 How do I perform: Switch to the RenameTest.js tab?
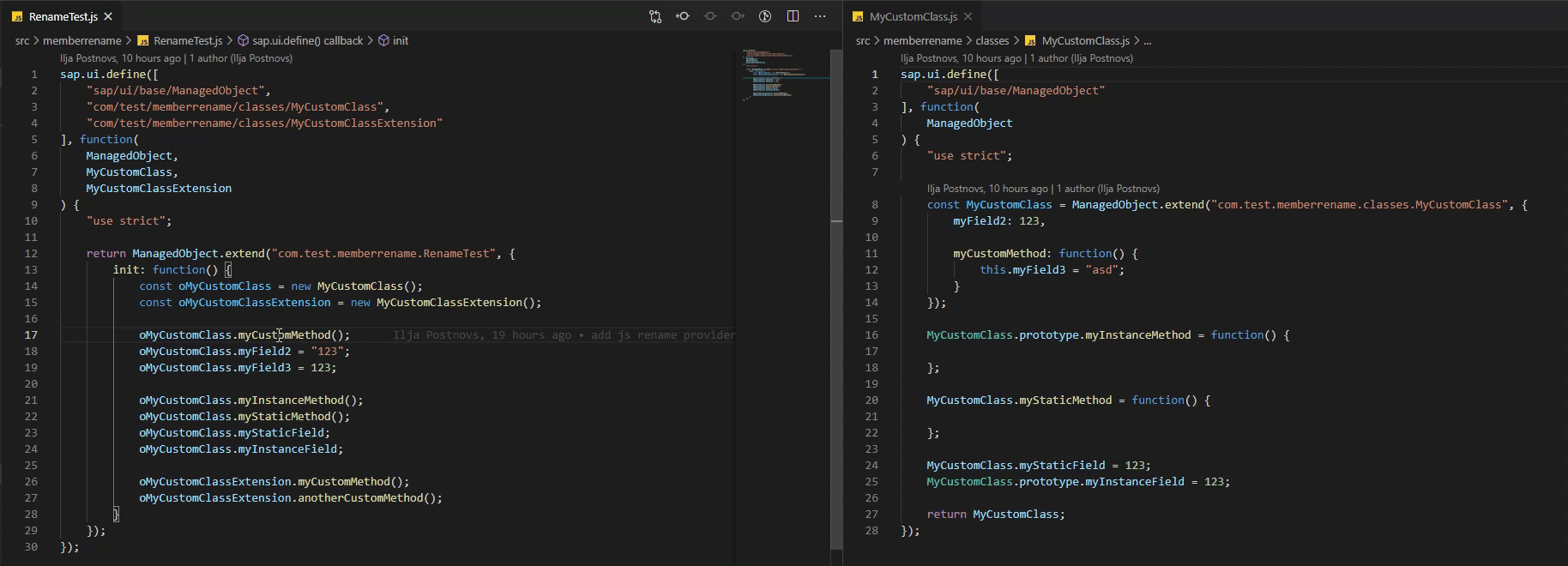[63, 16]
